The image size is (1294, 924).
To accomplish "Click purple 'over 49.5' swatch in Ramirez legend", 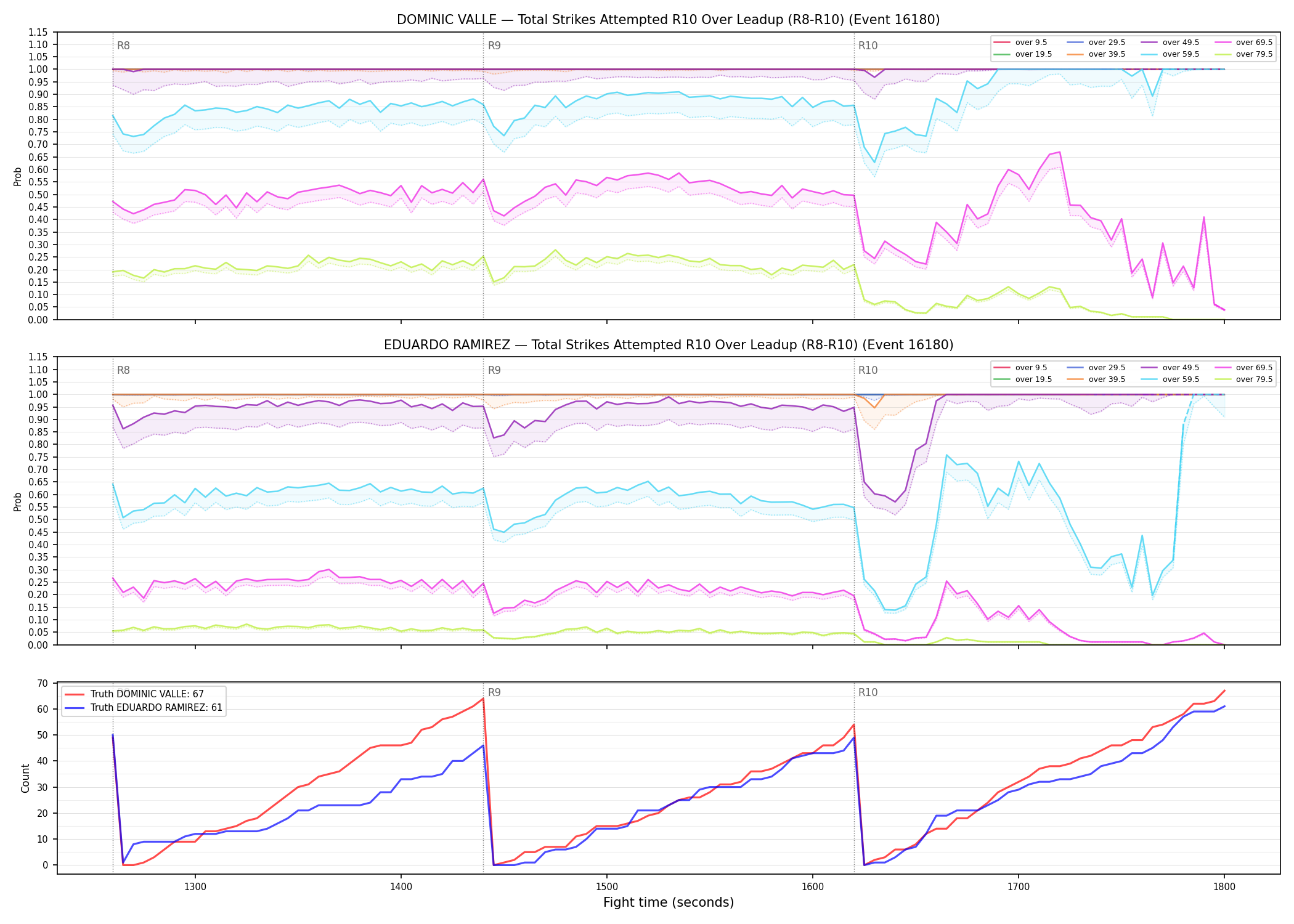I will click(x=1149, y=368).
